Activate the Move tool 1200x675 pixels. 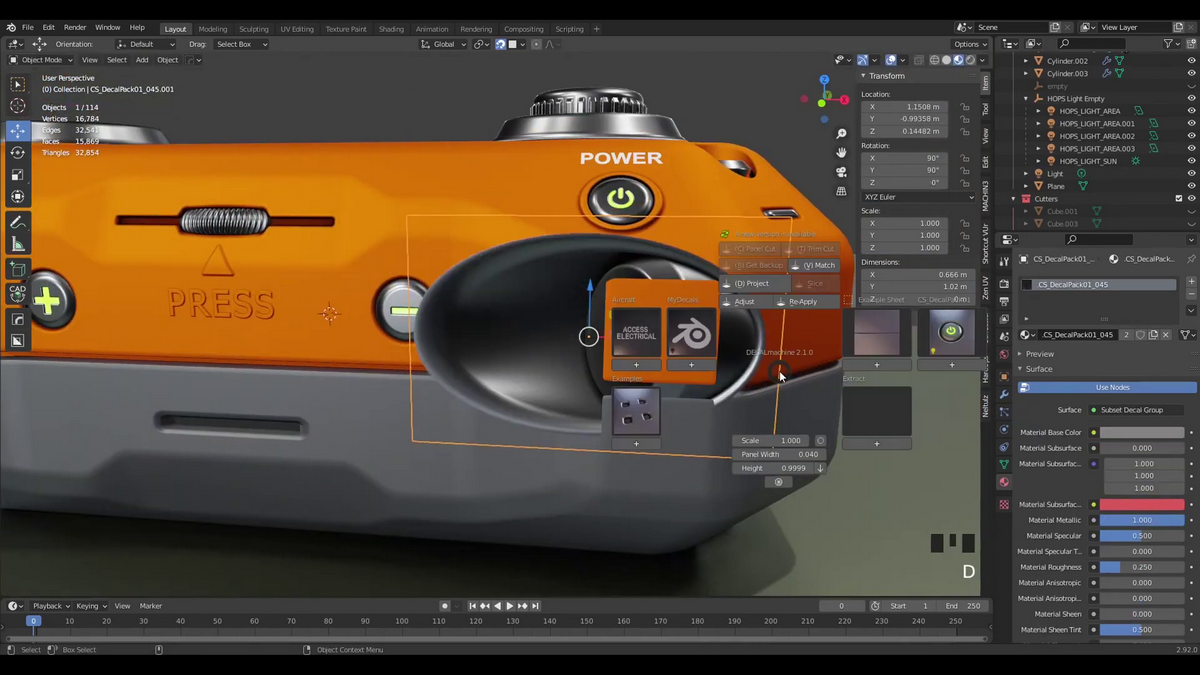coord(18,130)
